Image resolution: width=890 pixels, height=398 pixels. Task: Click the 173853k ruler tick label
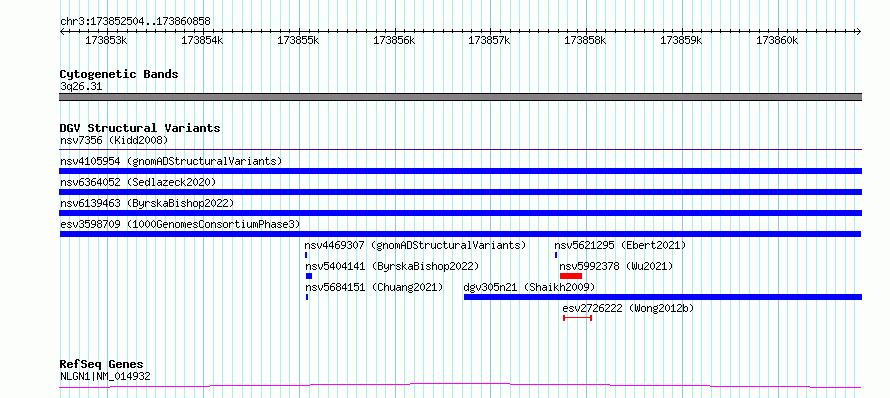[x=106, y=40]
